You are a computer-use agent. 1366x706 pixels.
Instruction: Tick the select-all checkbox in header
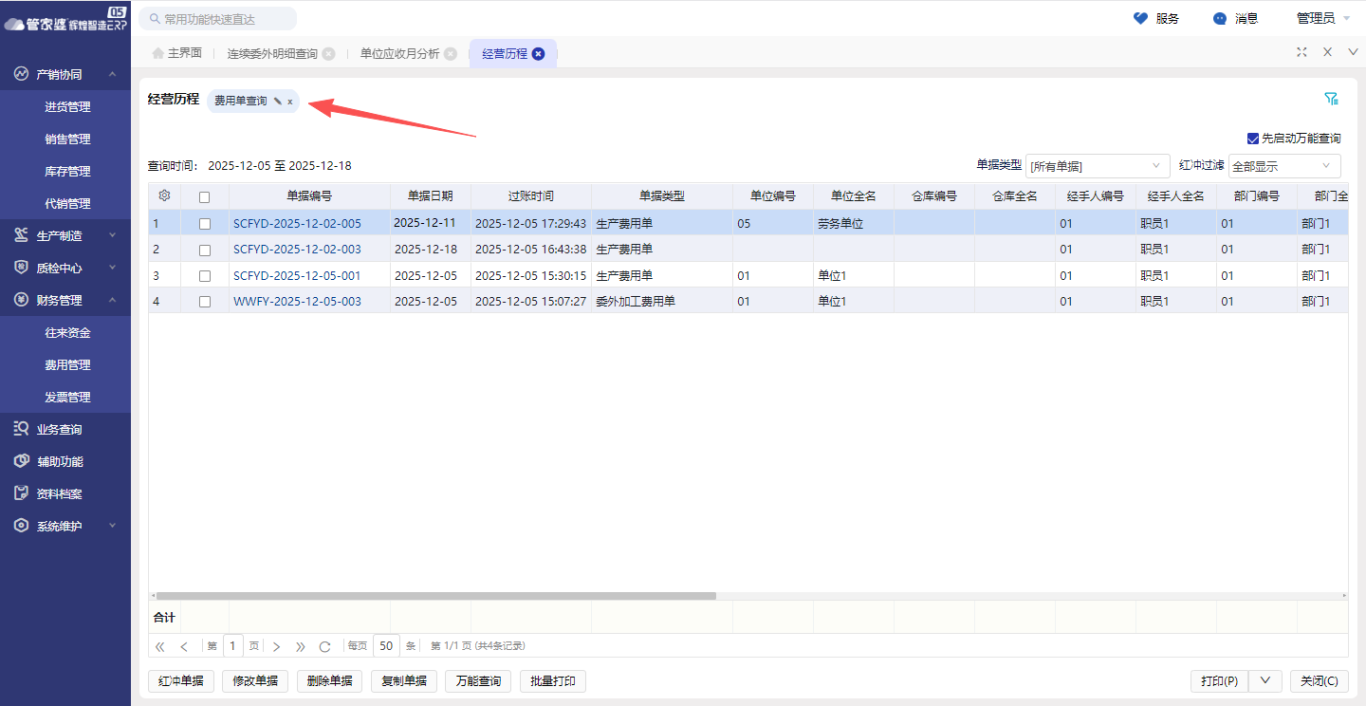(205, 197)
